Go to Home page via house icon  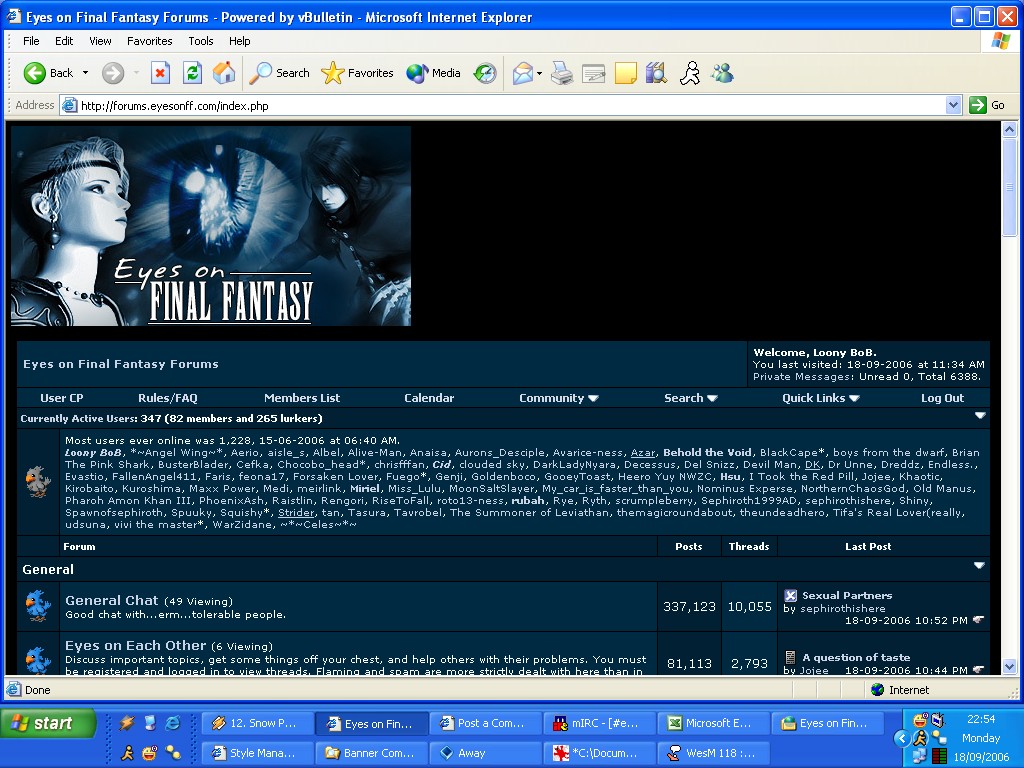tap(224, 73)
